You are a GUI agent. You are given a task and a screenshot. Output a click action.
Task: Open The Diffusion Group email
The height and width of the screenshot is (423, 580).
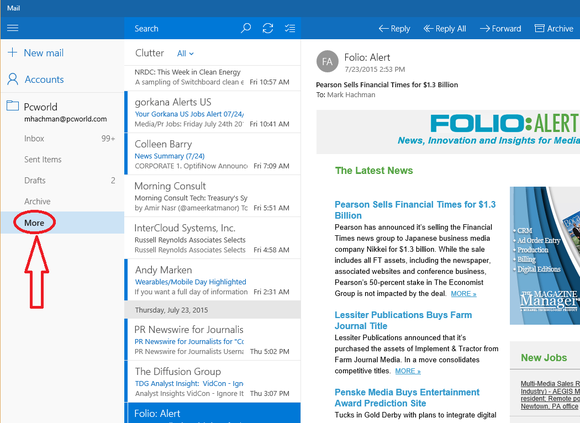point(212,381)
